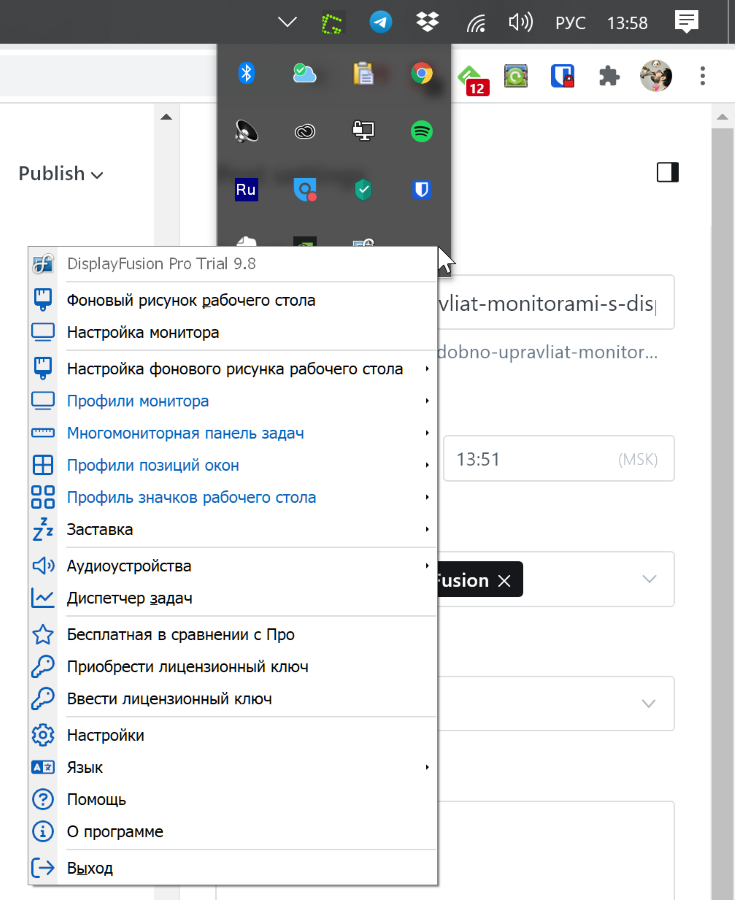Open Spotify from the tray overflow
Screen dimensions: 735x900
pos(422,131)
